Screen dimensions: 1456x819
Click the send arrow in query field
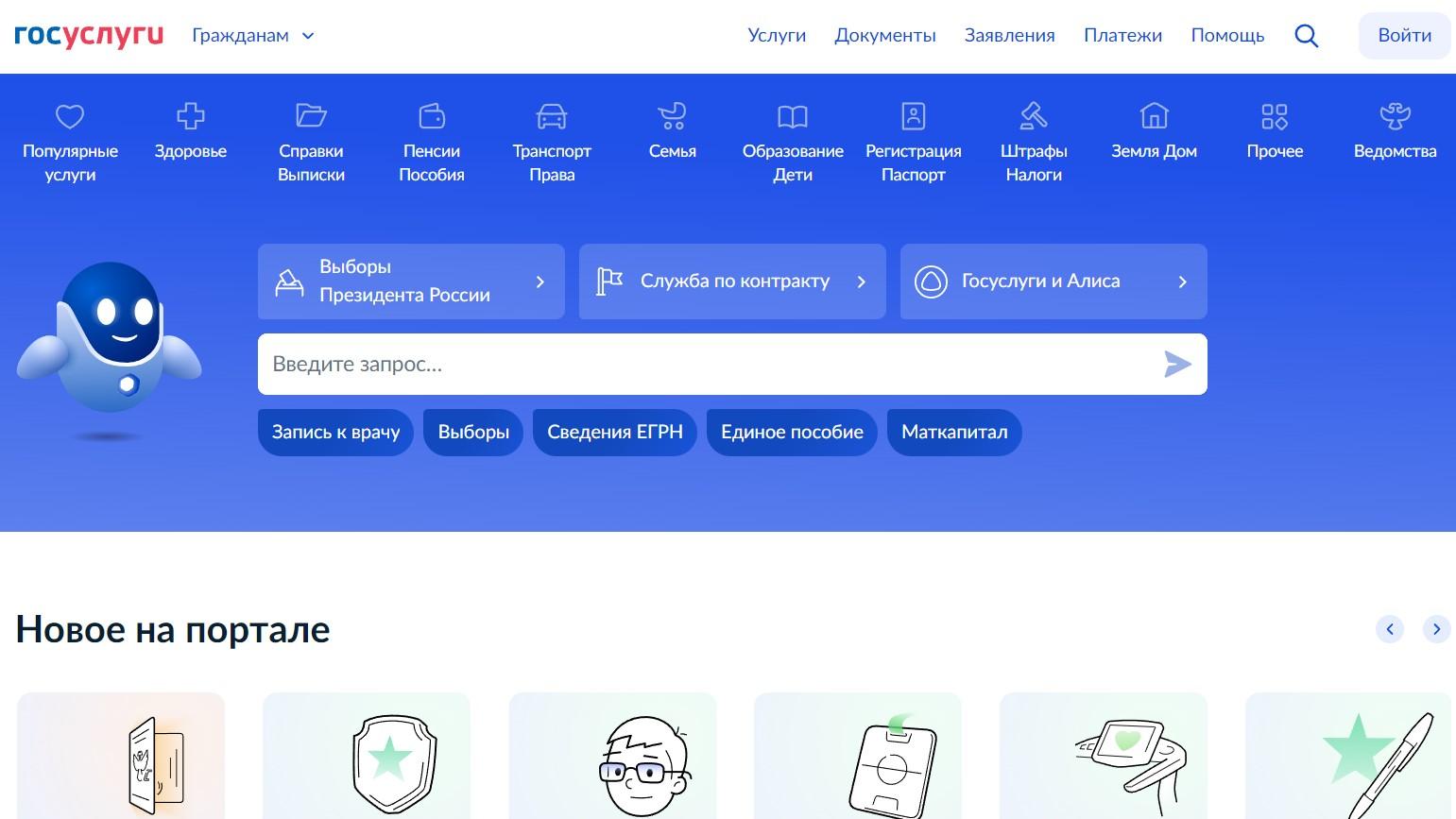(x=1177, y=364)
